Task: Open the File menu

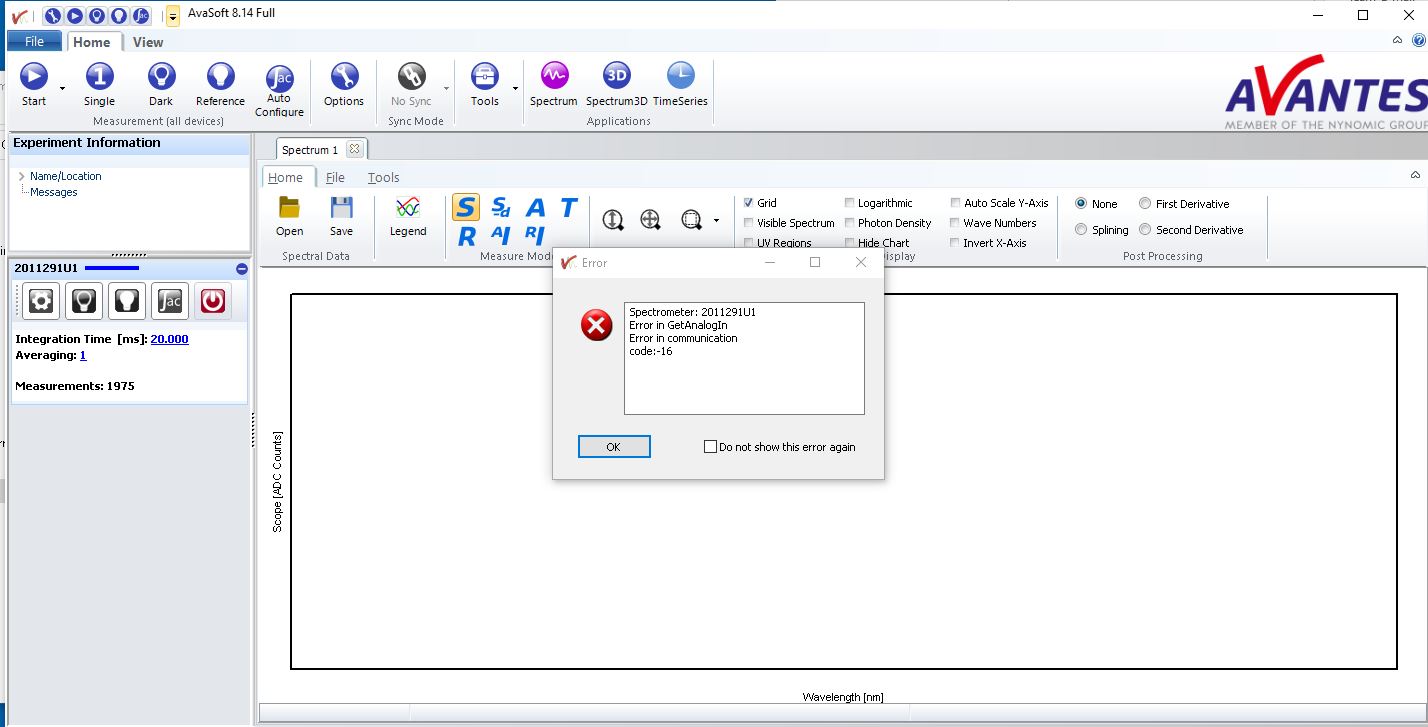Action: pos(34,42)
